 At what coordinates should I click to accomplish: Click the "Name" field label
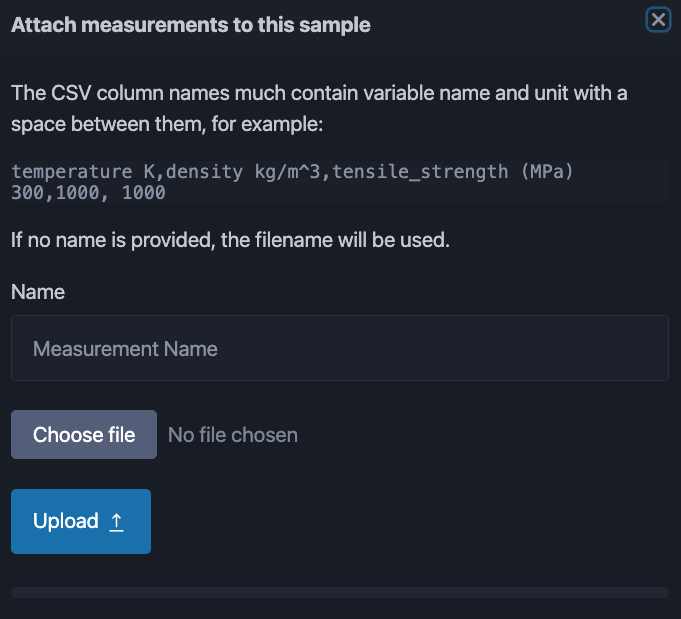(x=38, y=292)
